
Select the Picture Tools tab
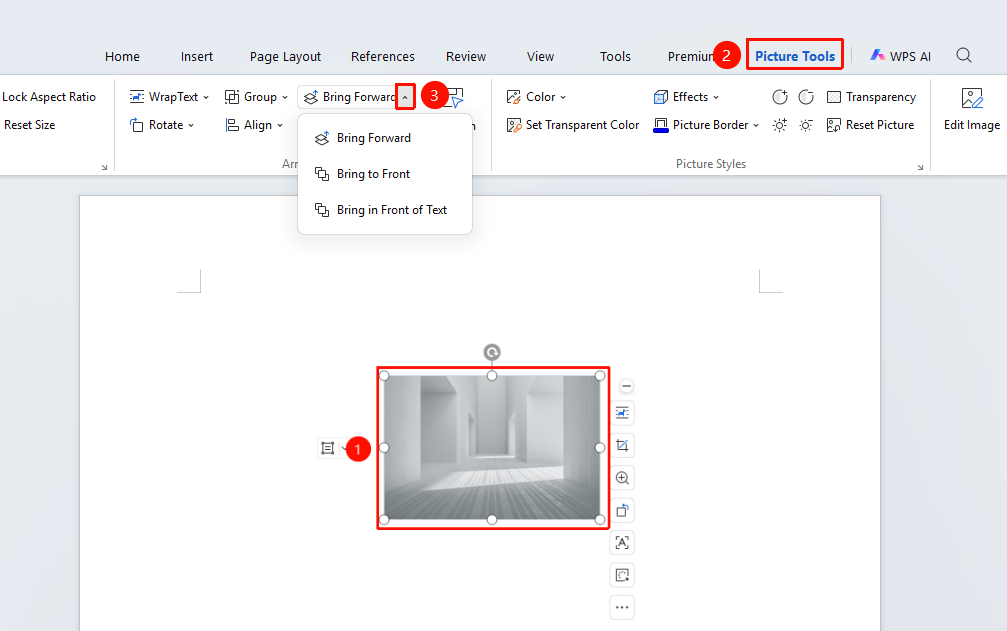tap(794, 56)
